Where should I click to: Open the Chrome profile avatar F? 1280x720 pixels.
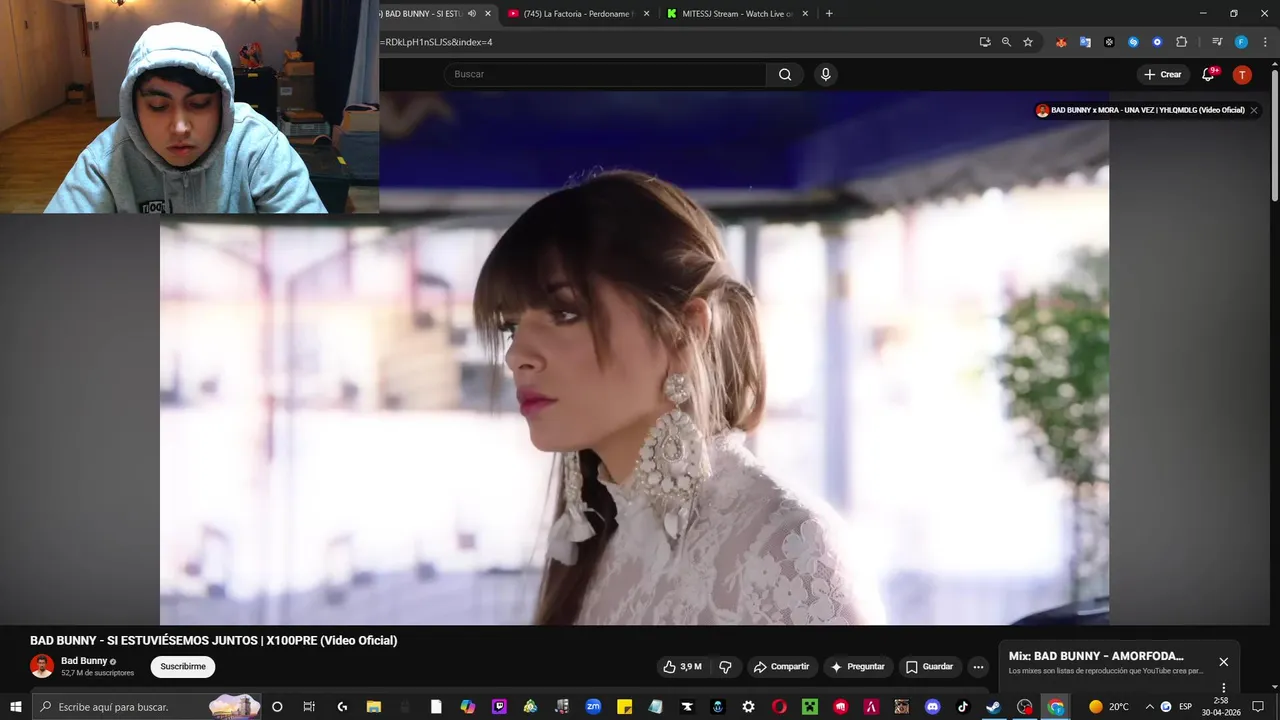(x=1241, y=42)
